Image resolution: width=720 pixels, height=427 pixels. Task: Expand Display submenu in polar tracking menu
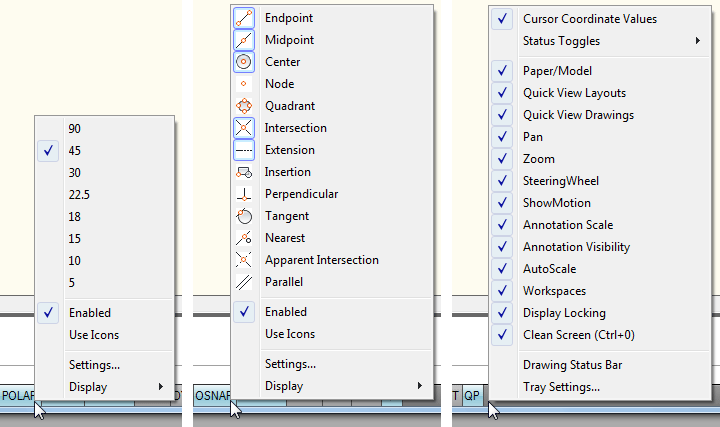click(x=105, y=387)
